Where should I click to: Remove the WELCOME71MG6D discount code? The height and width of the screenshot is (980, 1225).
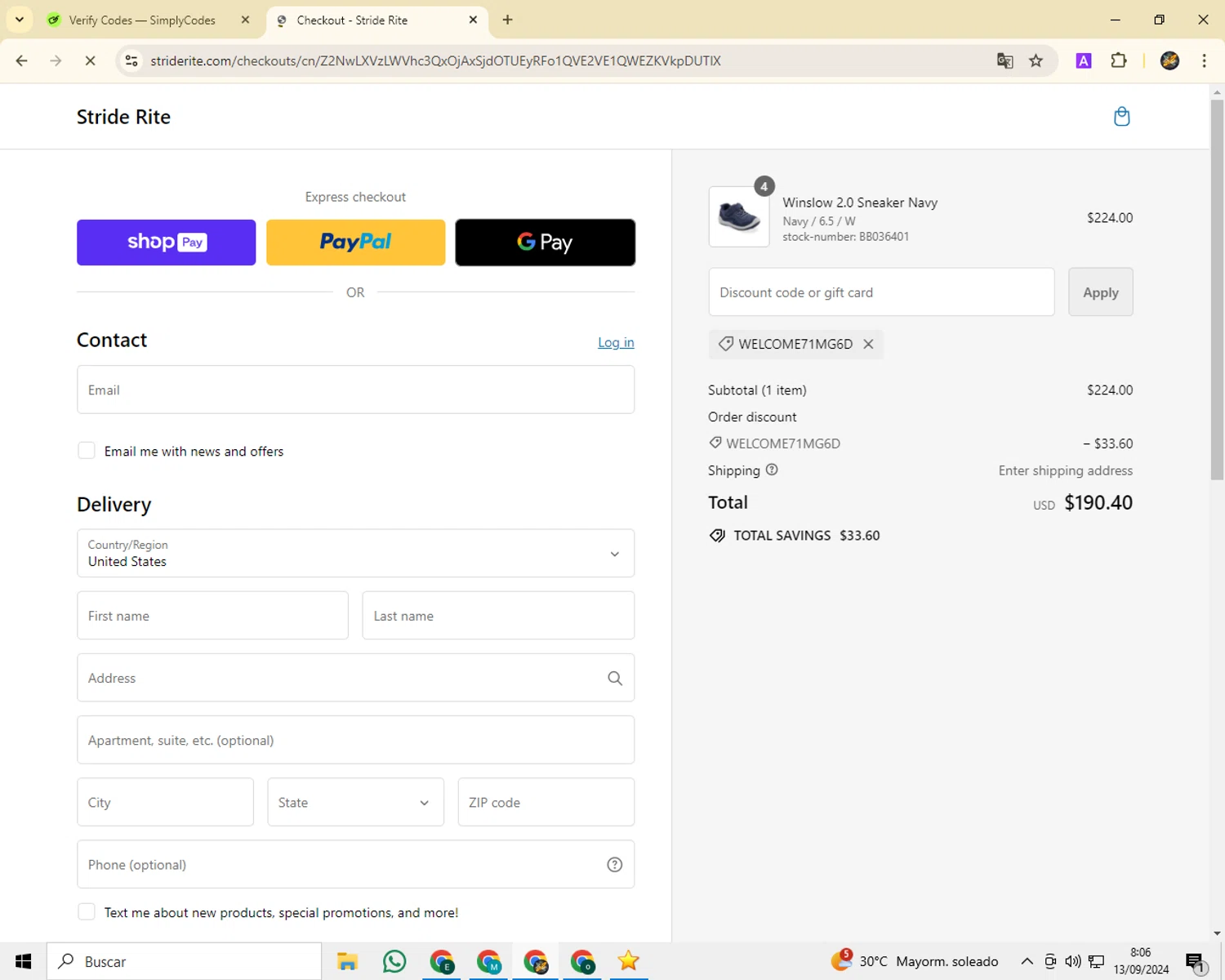point(868,344)
